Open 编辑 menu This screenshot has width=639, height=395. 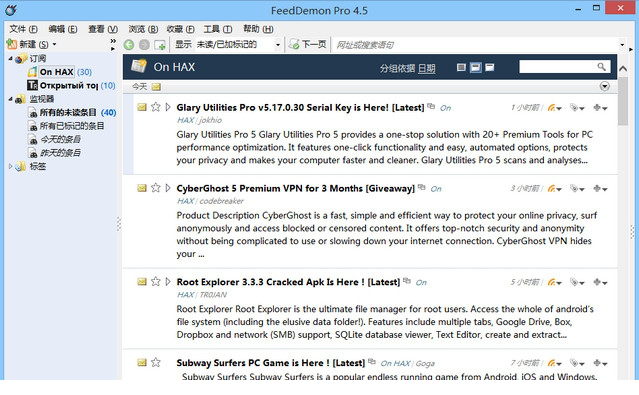[62, 29]
